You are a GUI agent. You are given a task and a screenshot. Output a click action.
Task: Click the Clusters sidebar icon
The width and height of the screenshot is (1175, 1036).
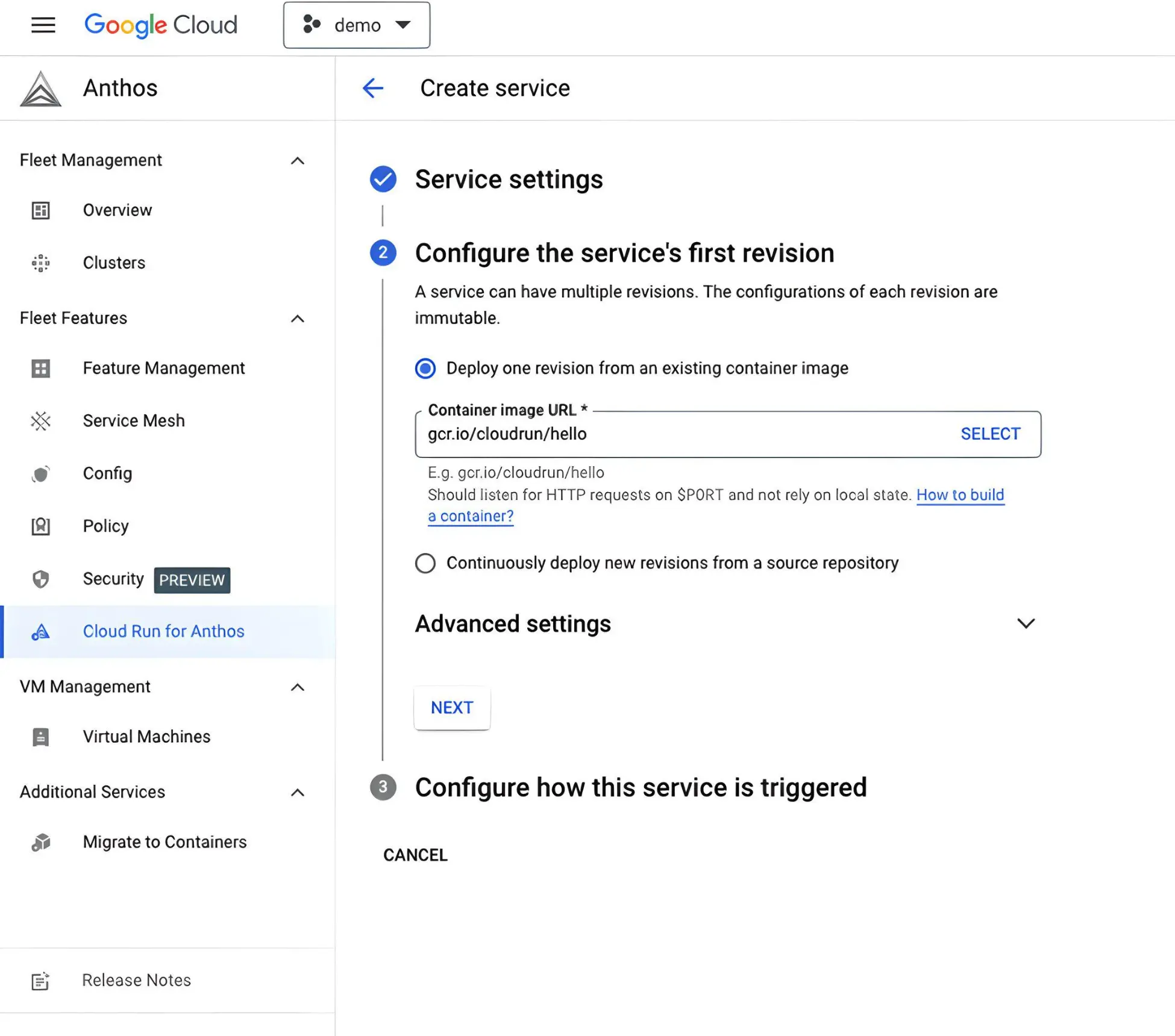point(40,263)
